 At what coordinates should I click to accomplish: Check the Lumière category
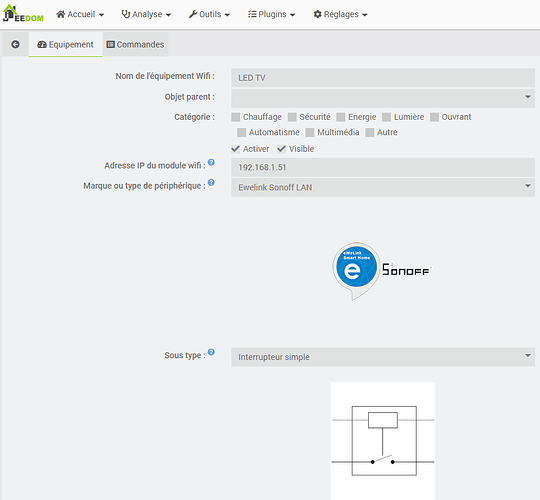386,117
